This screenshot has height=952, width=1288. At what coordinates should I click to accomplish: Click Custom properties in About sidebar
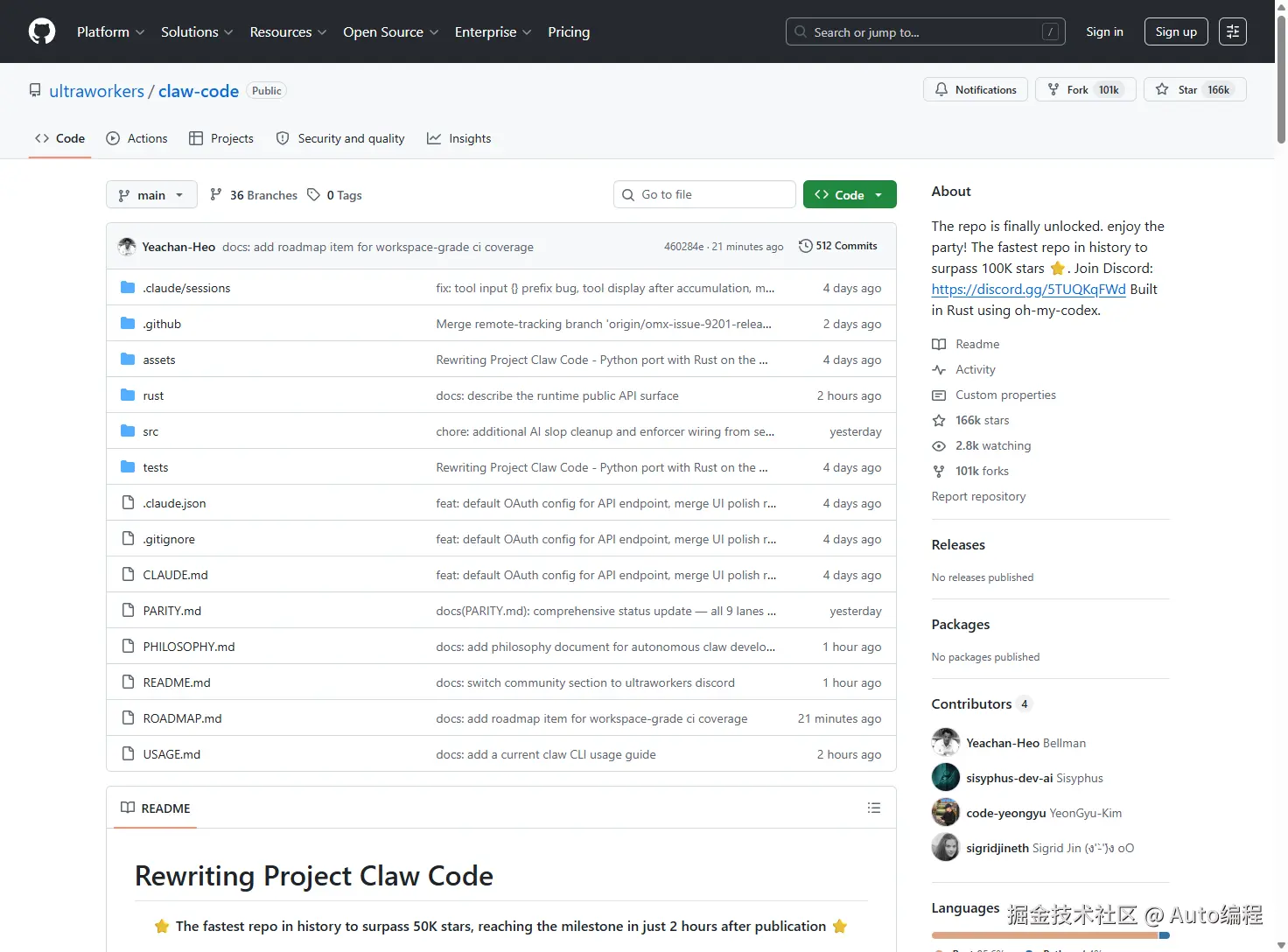(993, 395)
